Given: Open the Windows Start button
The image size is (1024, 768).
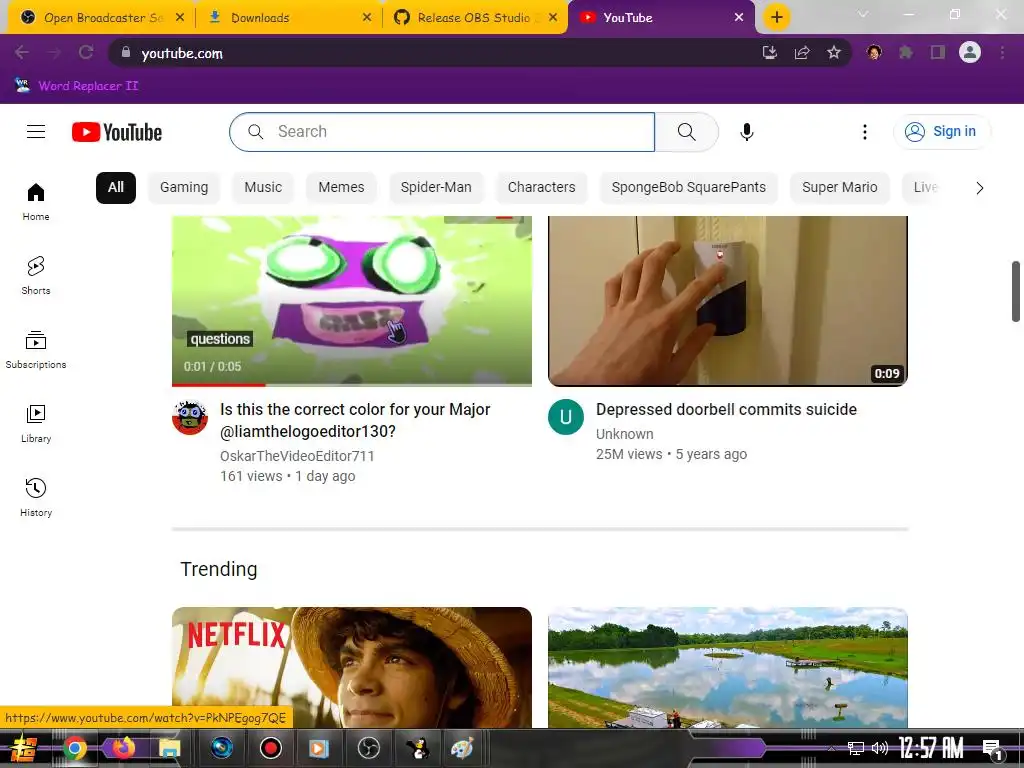Looking at the screenshot, I should [x=24, y=748].
